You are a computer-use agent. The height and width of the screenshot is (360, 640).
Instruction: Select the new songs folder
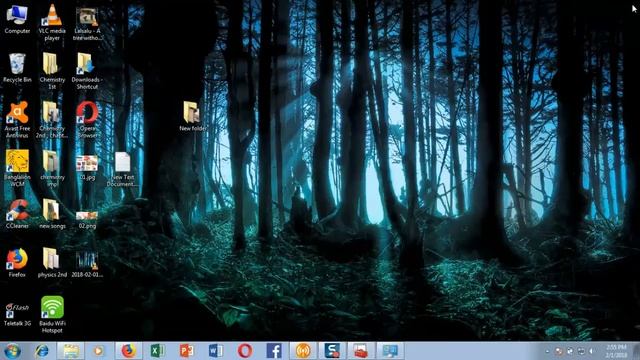point(52,213)
